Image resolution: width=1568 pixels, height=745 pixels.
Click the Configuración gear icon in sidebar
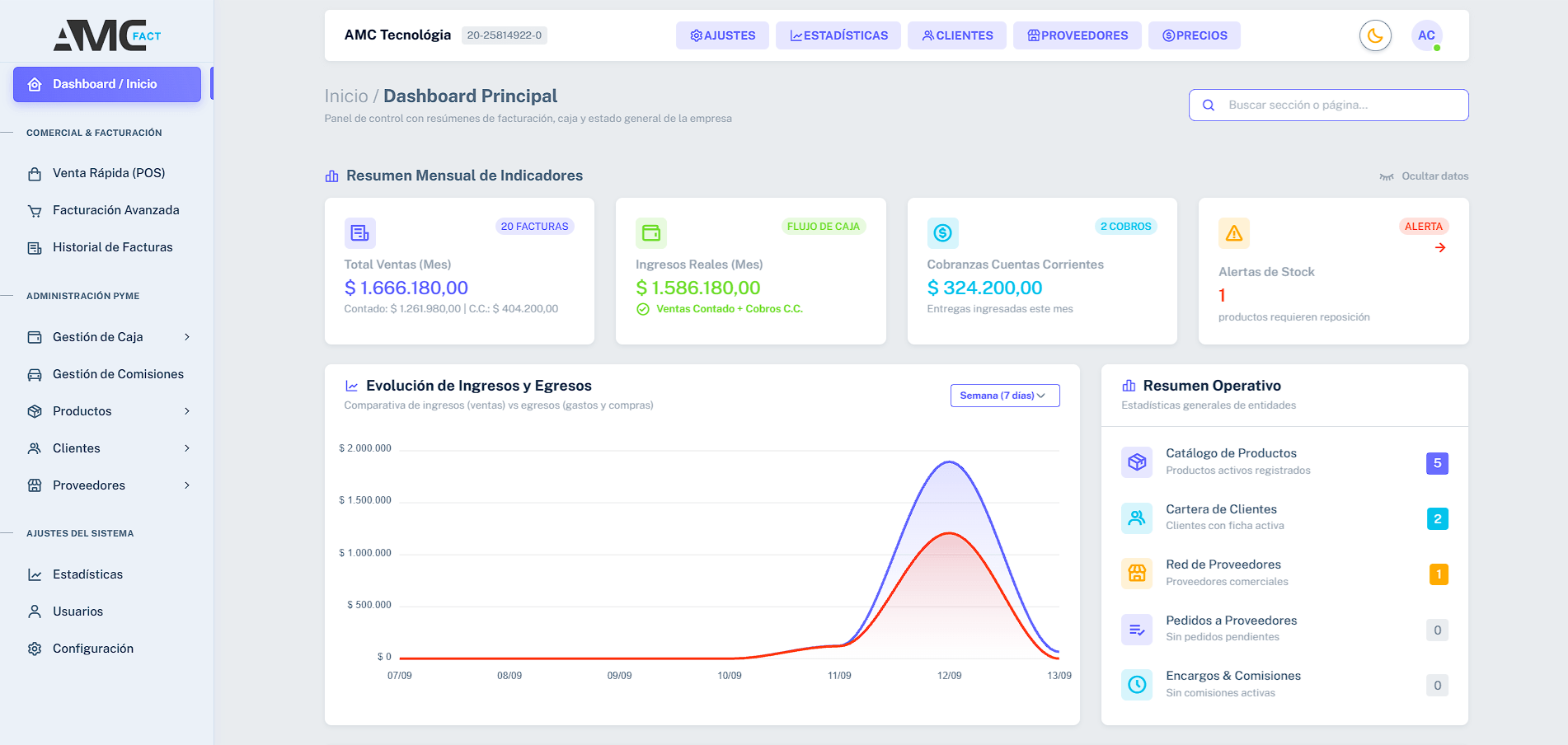[35, 649]
